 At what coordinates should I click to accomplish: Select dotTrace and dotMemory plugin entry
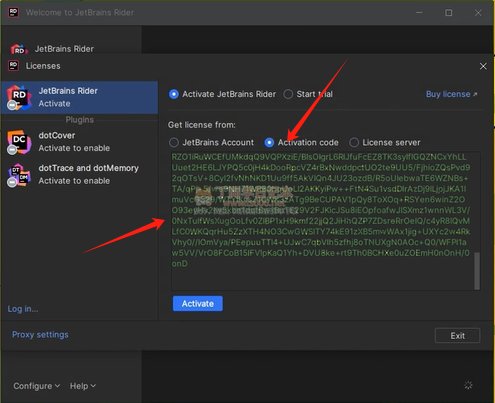tap(80, 175)
